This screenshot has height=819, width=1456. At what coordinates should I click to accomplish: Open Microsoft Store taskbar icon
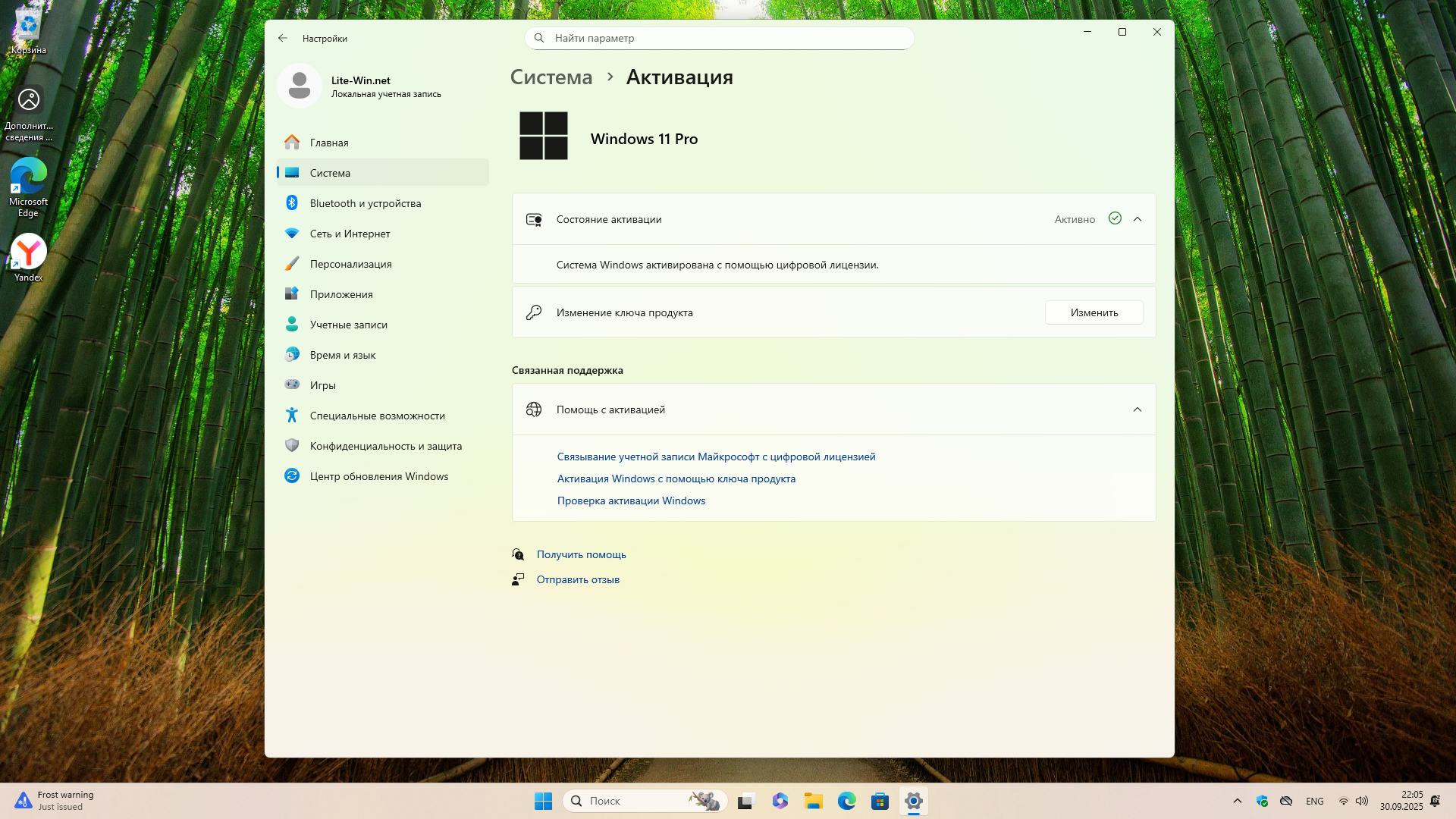click(x=880, y=801)
